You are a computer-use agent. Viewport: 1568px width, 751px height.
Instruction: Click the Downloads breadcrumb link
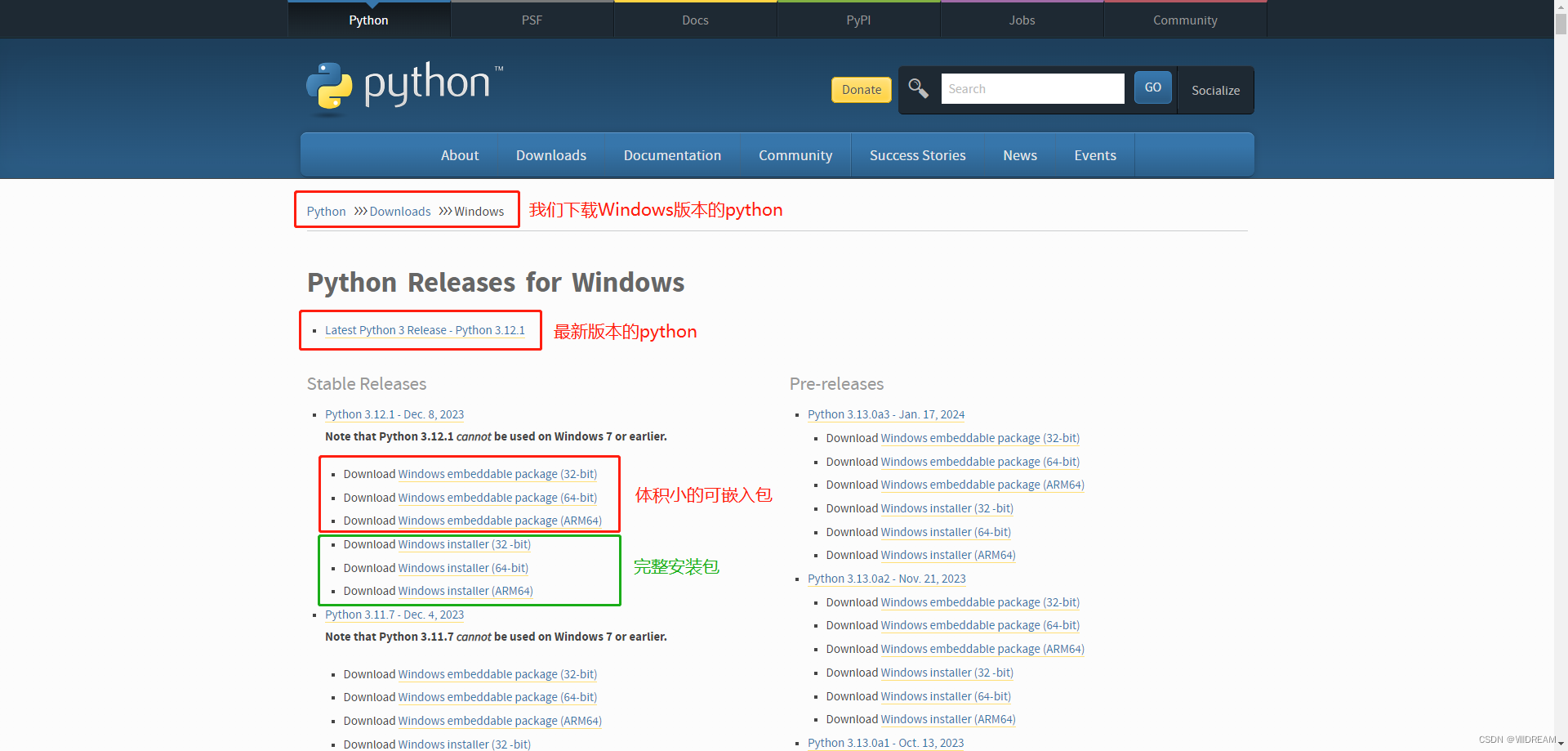point(400,212)
